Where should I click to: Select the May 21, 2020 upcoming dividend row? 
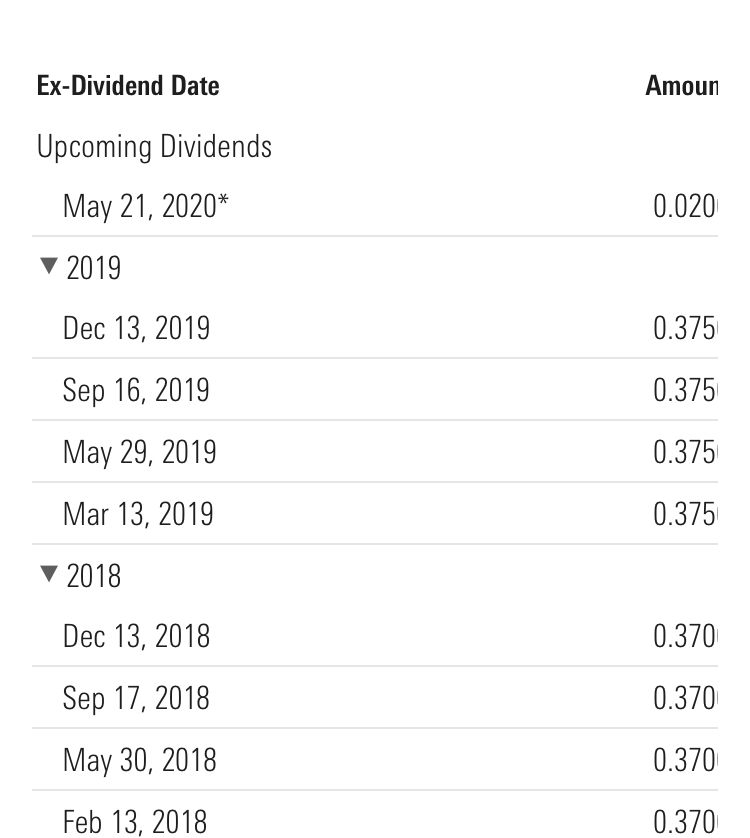pyautogui.click(x=146, y=206)
